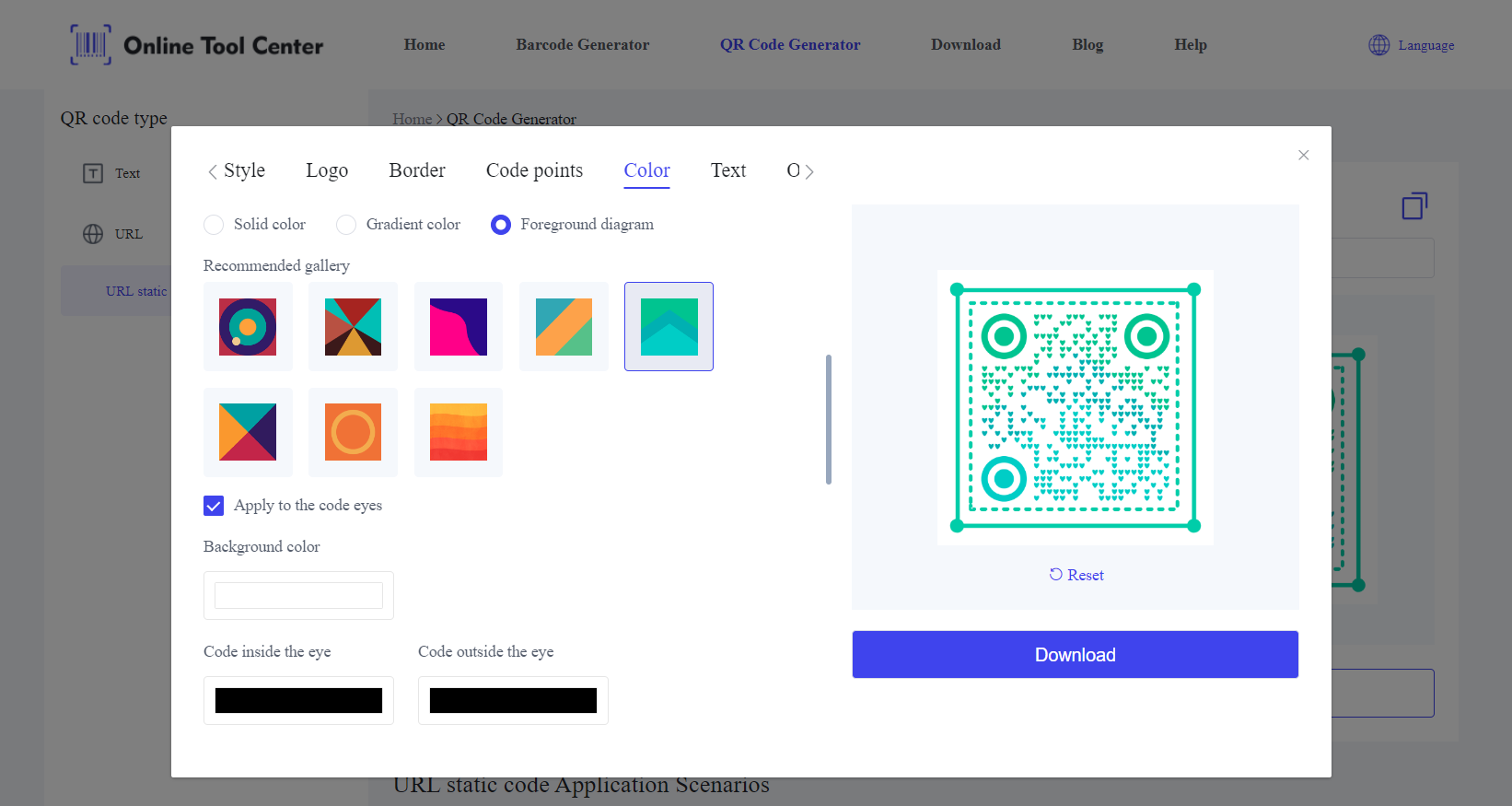
Task: Go to Home in top navigation
Action: coord(425,44)
